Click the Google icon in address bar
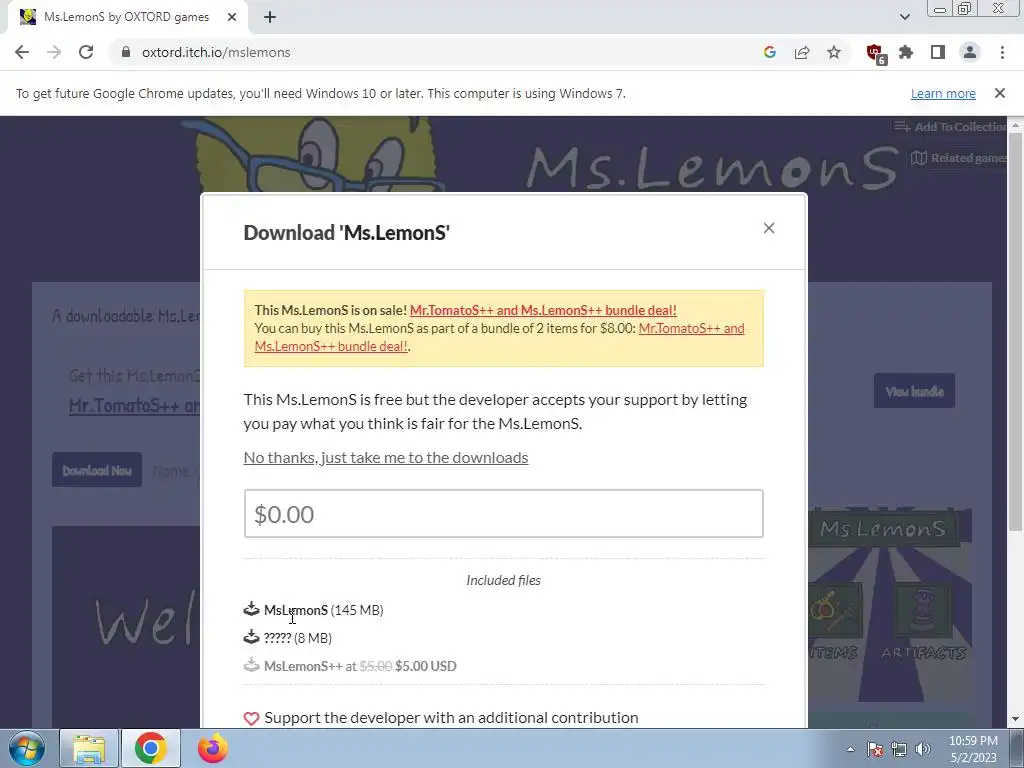 [x=770, y=52]
